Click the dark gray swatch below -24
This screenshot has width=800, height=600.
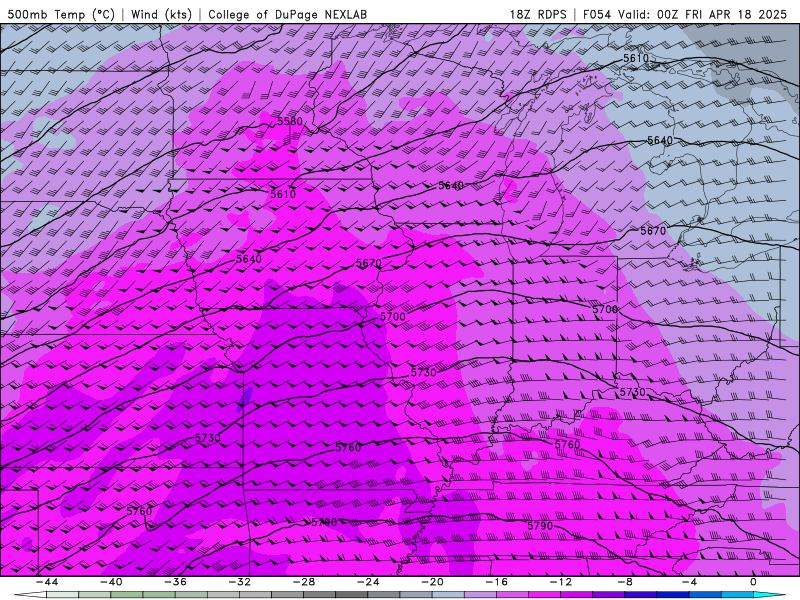[x=352, y=595]
